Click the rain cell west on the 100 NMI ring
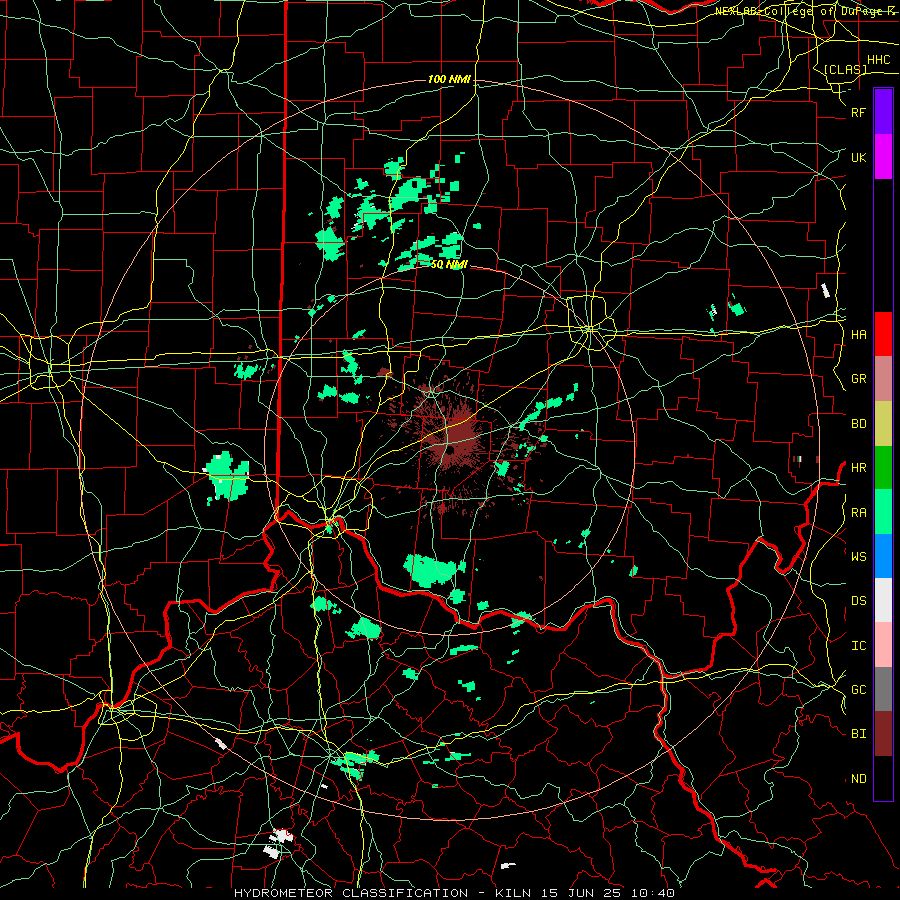This screenshot has height=900, width=900. [x=228, y=475]
